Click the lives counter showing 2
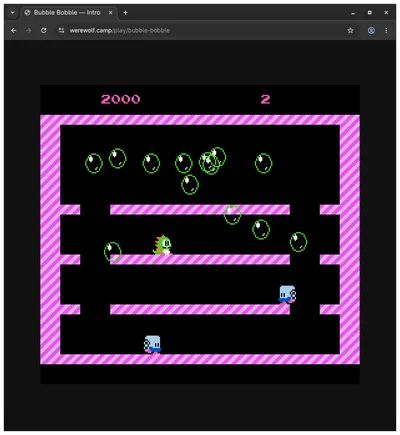Viewport: 400px width, 435px height. click(265, 99)
